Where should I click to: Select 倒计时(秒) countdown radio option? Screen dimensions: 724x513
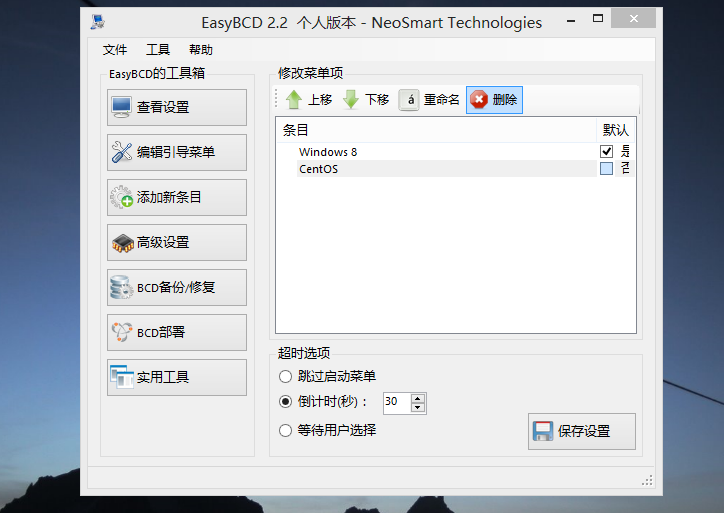pyautogui.click(x=323, y=402)
